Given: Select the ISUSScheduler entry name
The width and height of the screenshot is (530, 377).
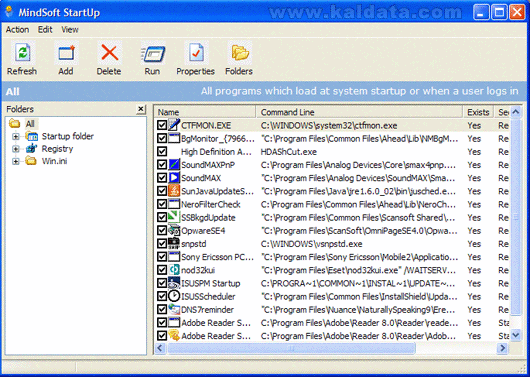Looking at the screenshot, I should 208,297.
